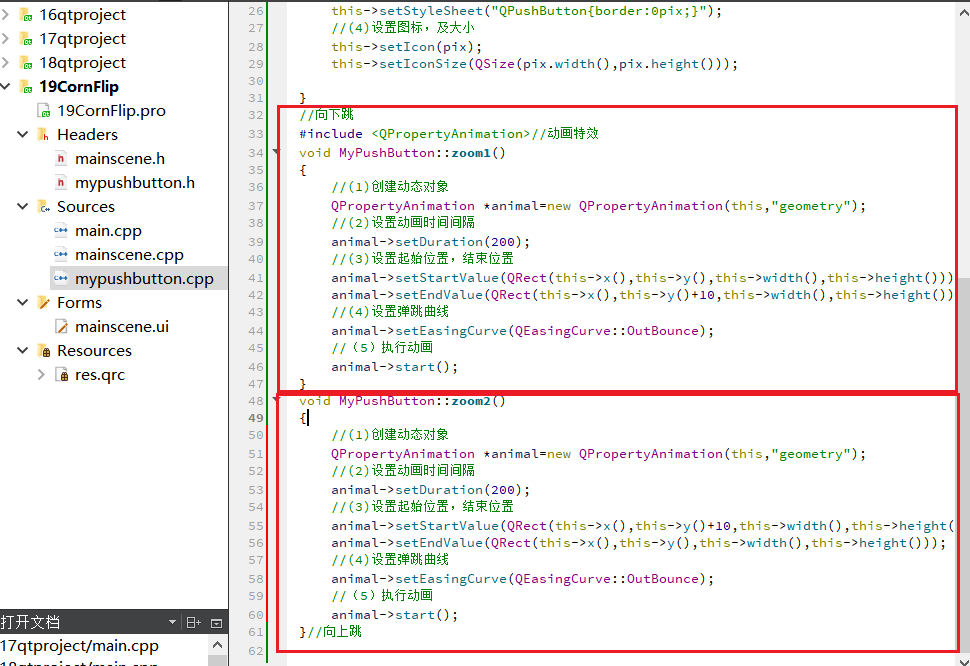Select the 16qtproject label
This screenshot has width=970, height=666.
click(x=82, y=14)
